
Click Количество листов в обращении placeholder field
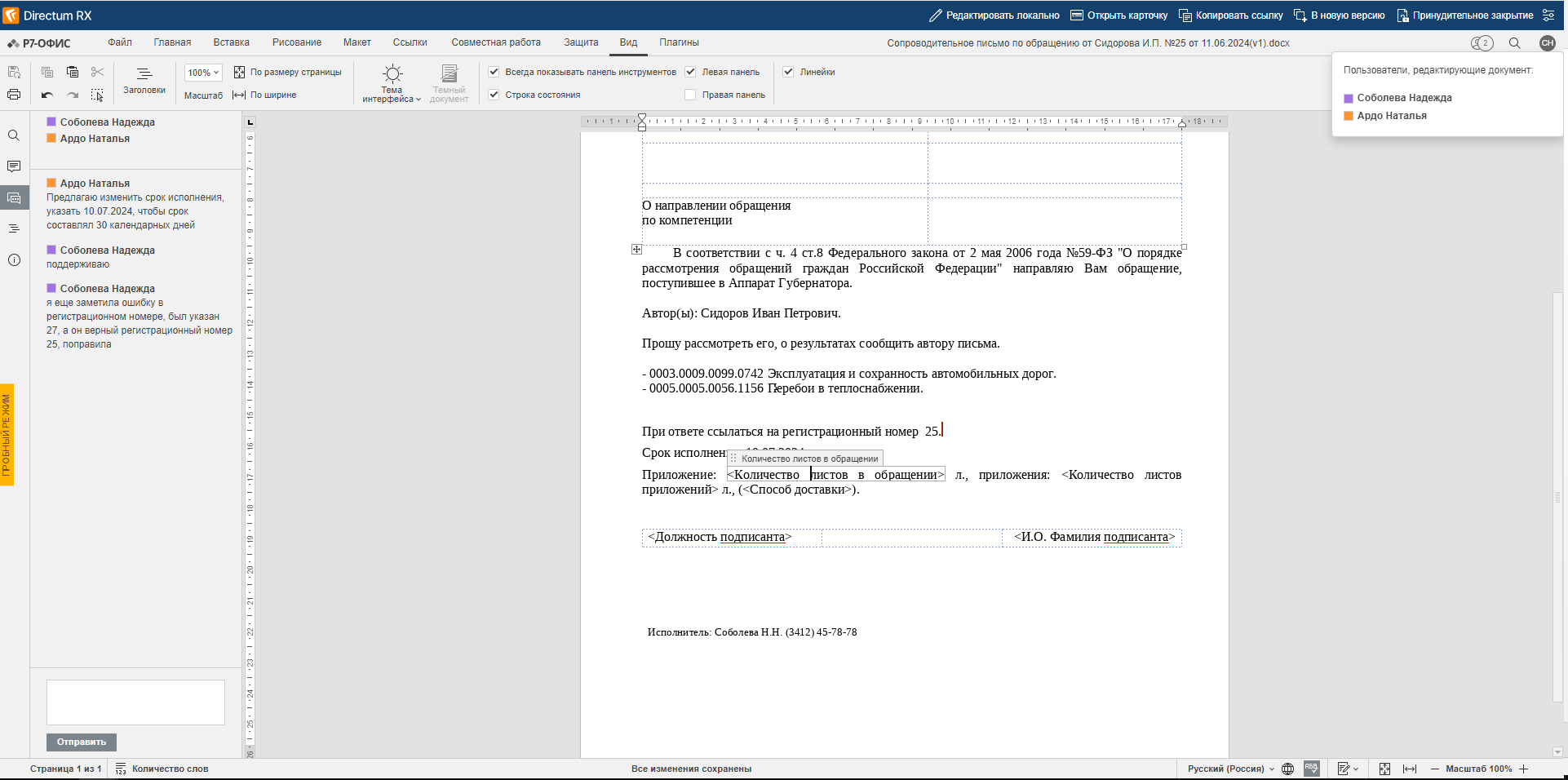[835, 475]
